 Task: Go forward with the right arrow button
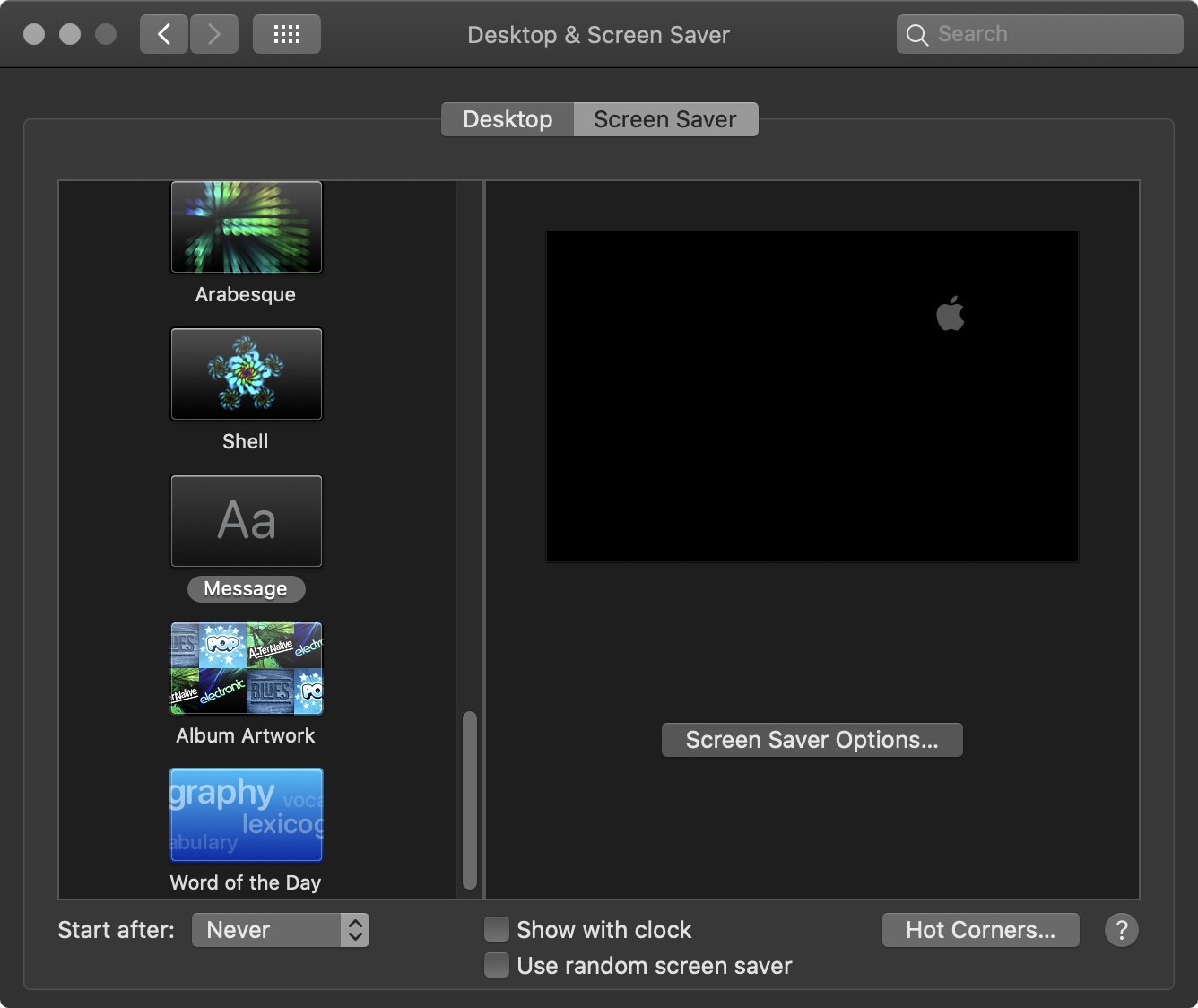(213, 34)
